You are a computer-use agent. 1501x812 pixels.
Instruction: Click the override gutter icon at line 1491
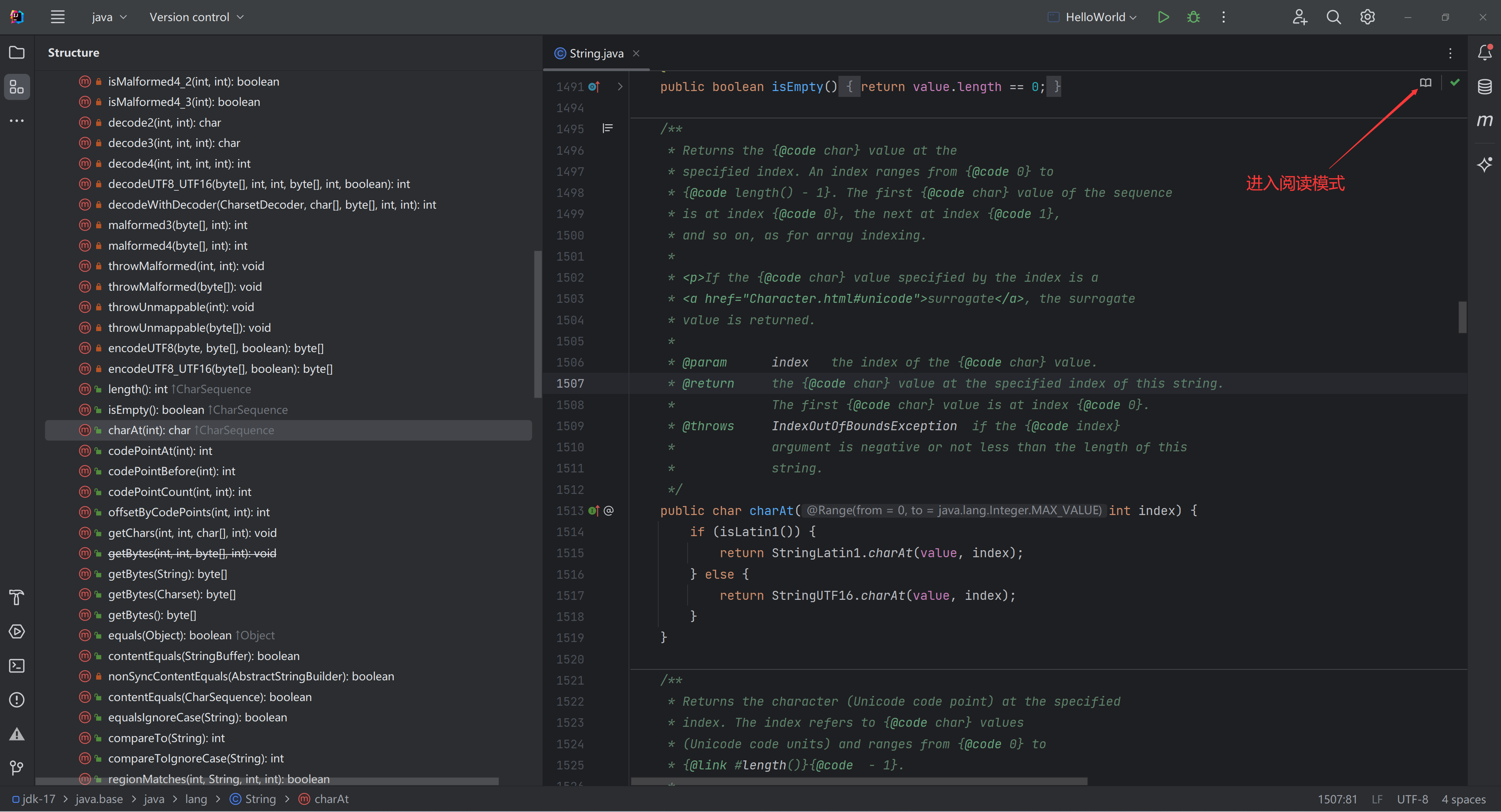(594, 87)
